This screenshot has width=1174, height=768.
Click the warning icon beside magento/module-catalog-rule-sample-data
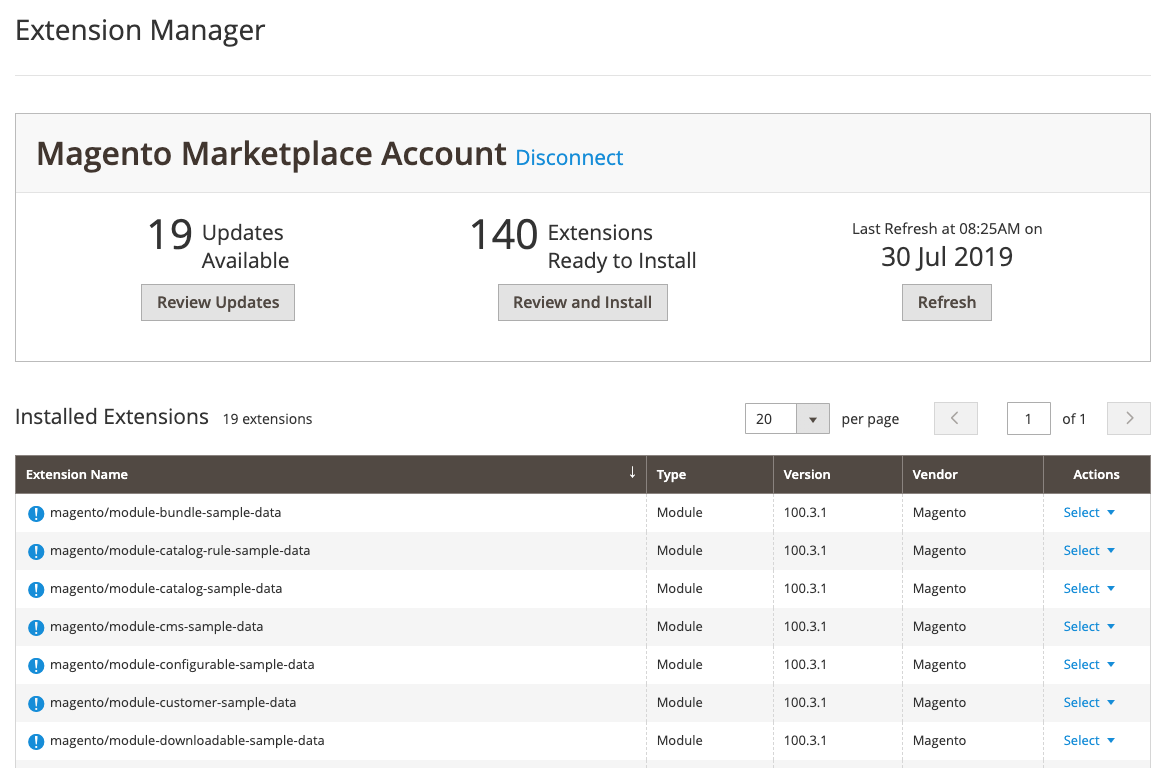click(x=36, y=550)
